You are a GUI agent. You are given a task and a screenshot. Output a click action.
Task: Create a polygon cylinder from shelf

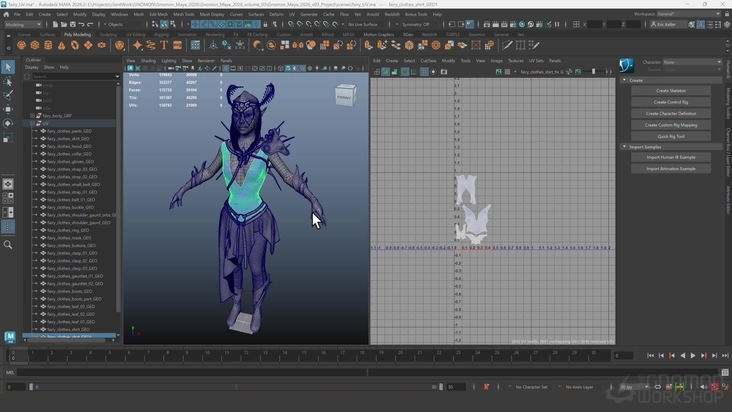tap(48, 45)
